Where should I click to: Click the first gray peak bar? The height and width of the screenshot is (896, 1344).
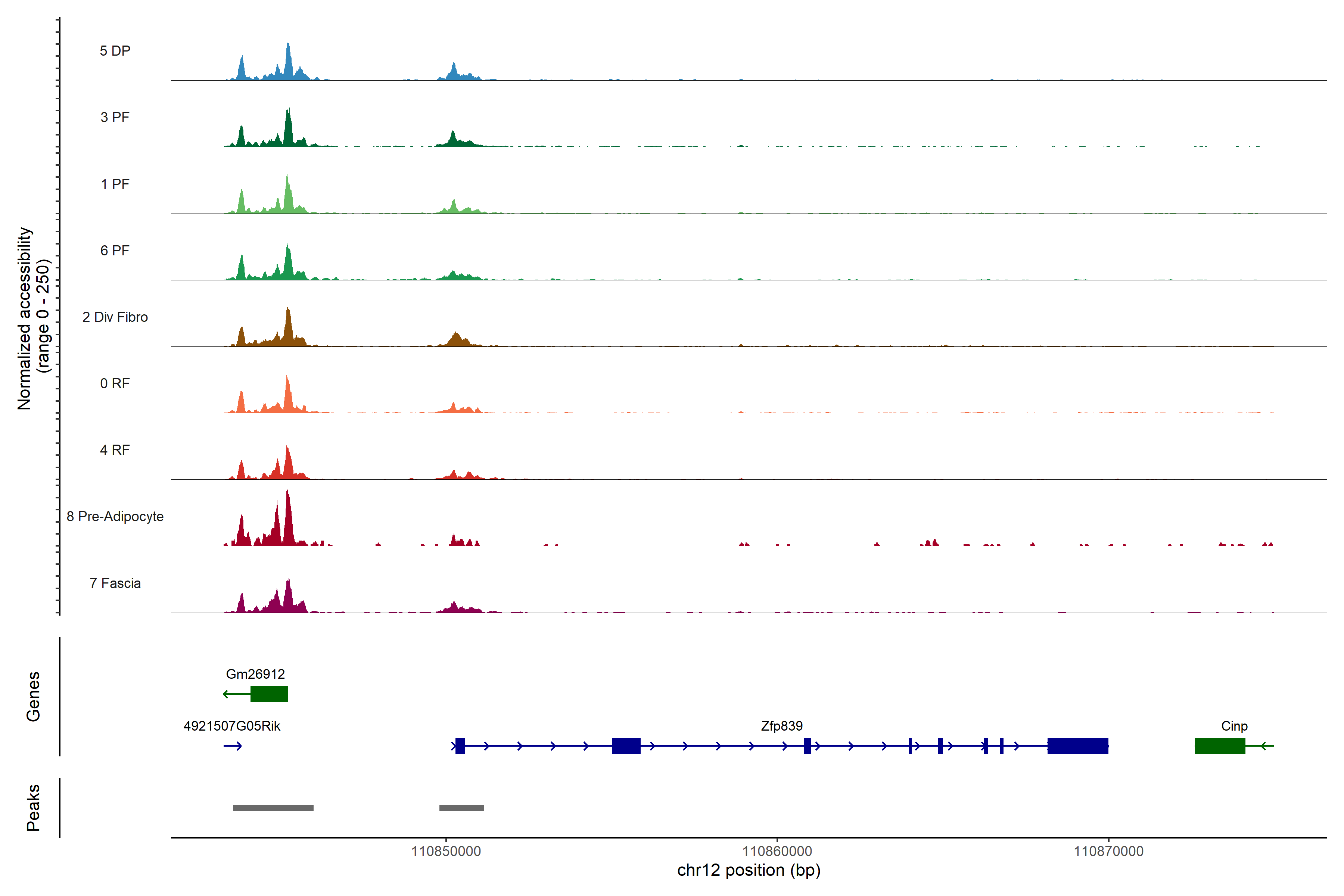click(273, 808)
